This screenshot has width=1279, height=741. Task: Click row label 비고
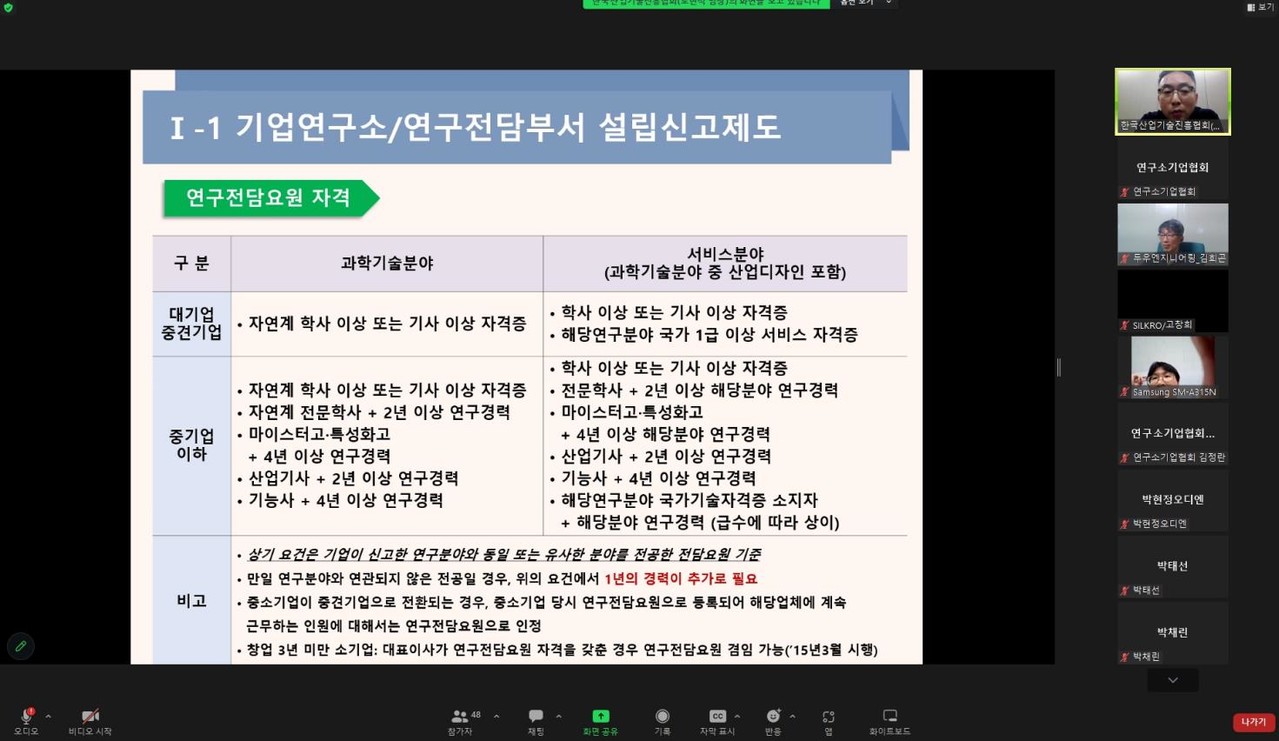tap(191, 601)
